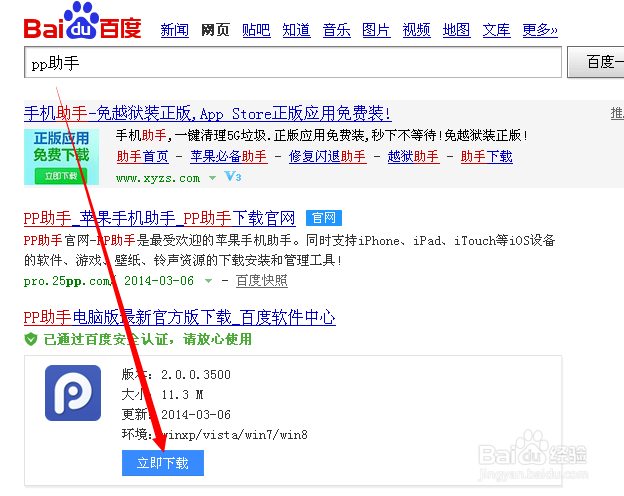Open the 更多» menu link

pos(540,30)
